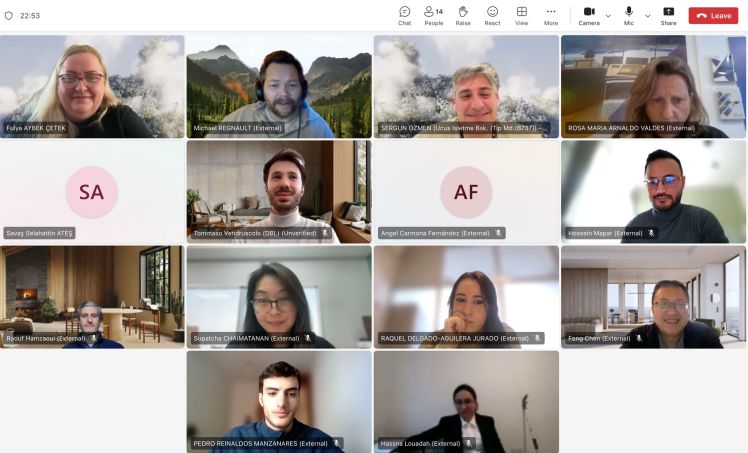The image size is (748, 453).
Task: Click the Tommaso Vendruscolo name label
Action: pos(254,233)
